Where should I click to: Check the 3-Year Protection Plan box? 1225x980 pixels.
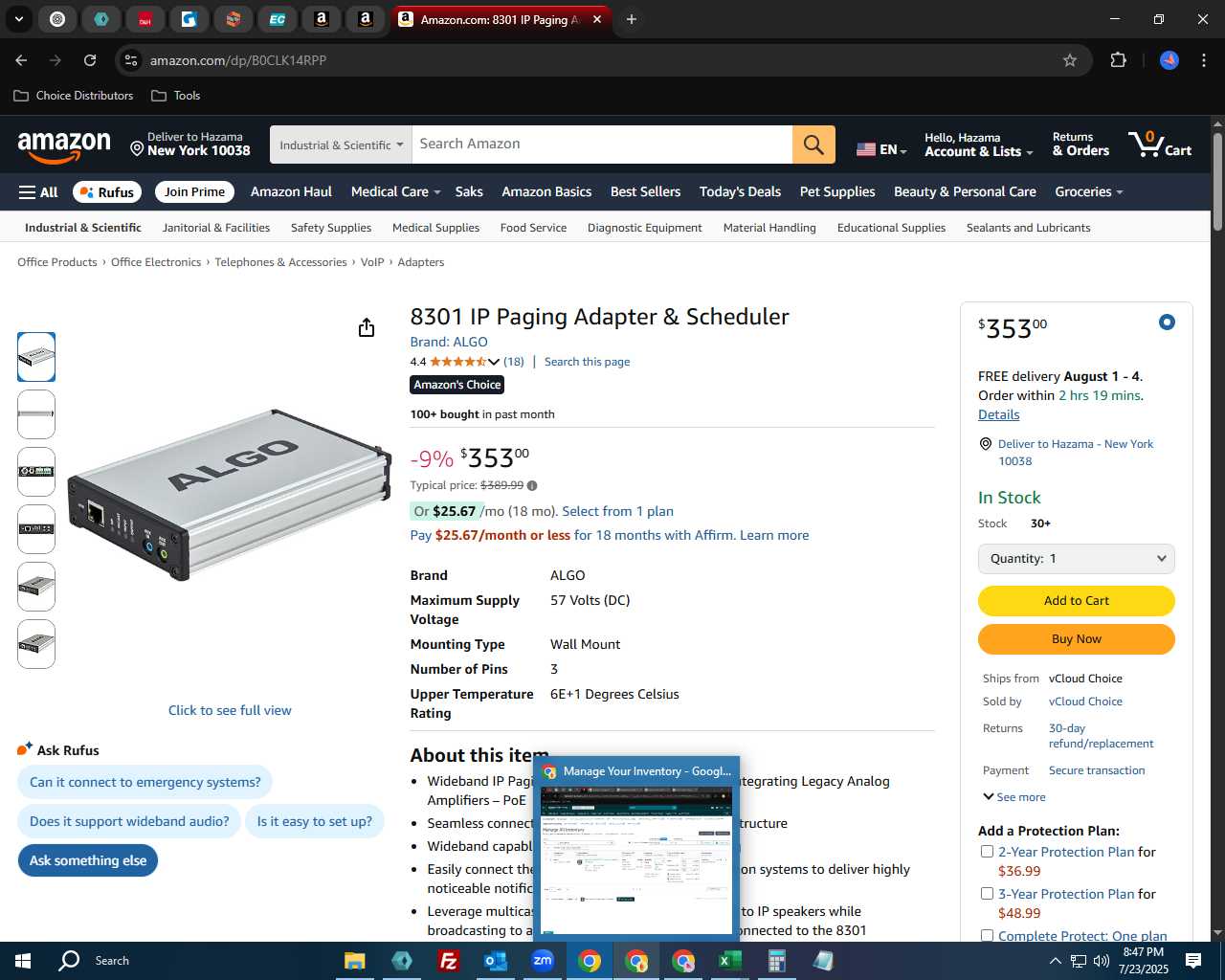coord(987,894)
